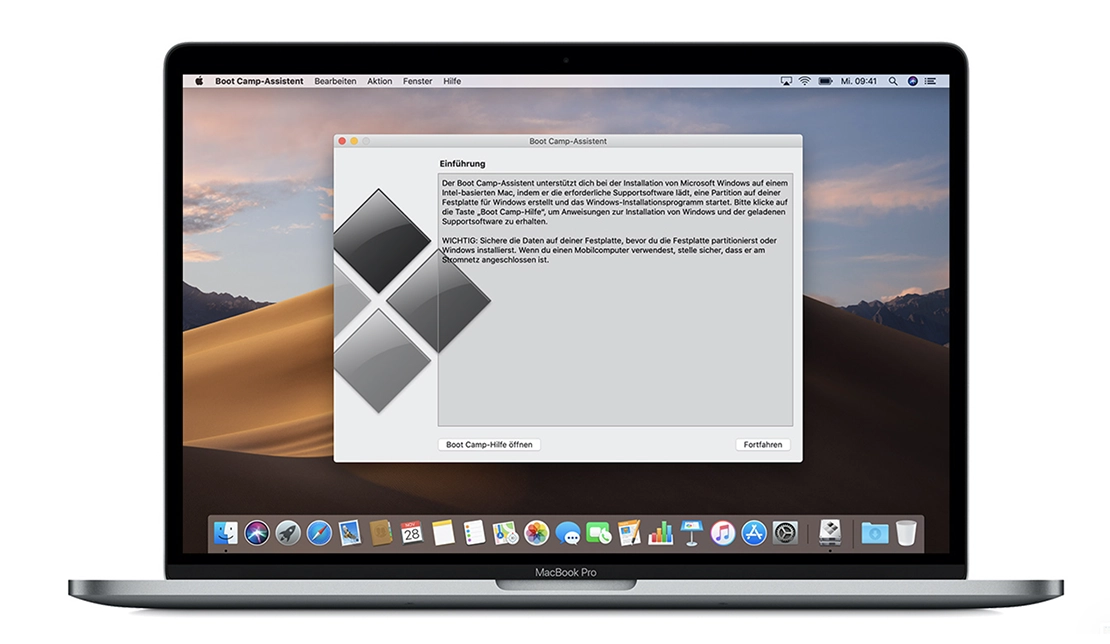Open the Fenster menu in menu bar

tap(417, 81)
